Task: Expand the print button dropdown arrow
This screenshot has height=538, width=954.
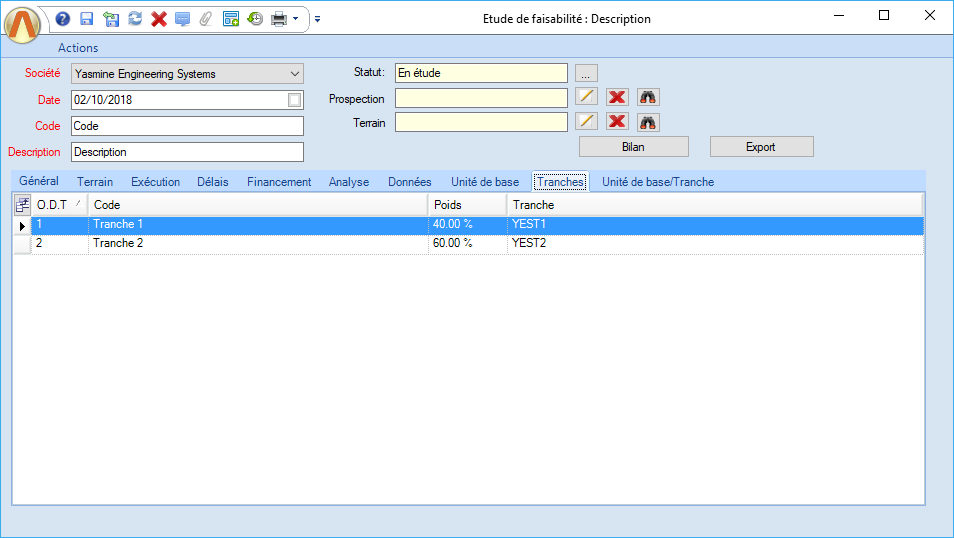Action: pyautogui.click(x=295, y=18)
